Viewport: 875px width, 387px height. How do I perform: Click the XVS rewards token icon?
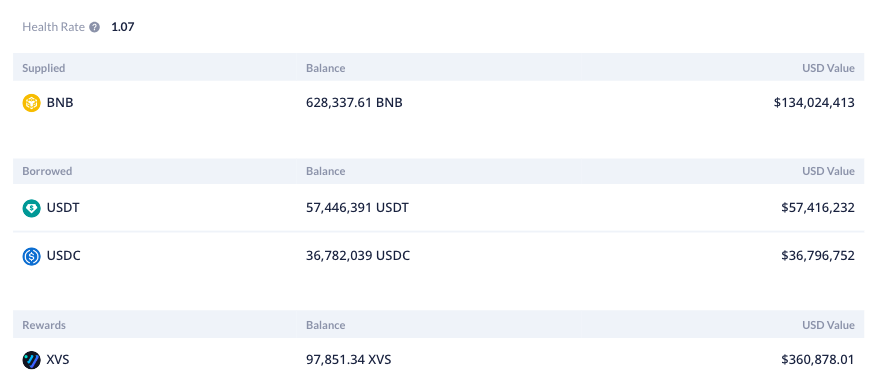(x=31, y=360)
